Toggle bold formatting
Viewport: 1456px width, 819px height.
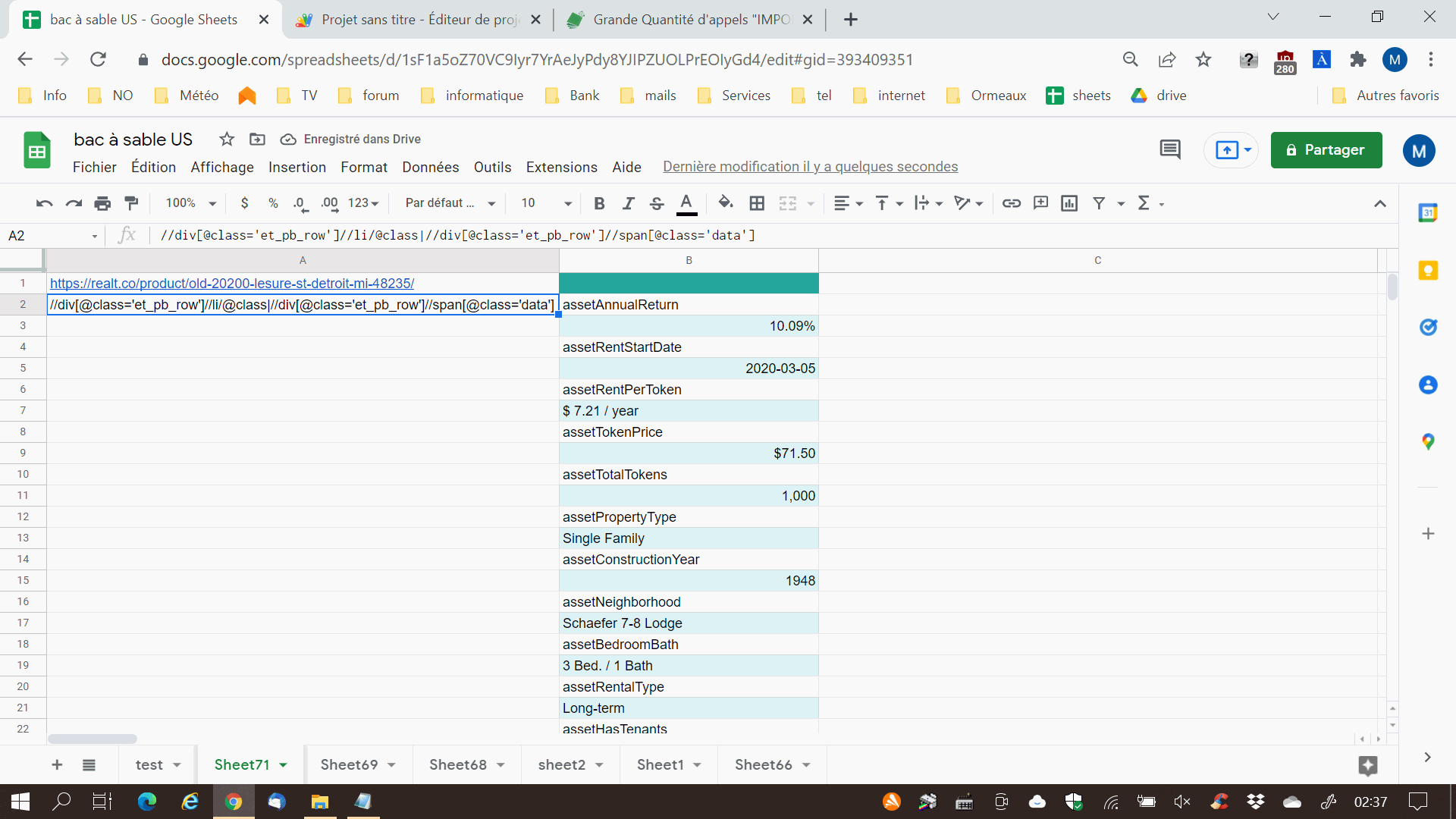click(x=599, y=202)
